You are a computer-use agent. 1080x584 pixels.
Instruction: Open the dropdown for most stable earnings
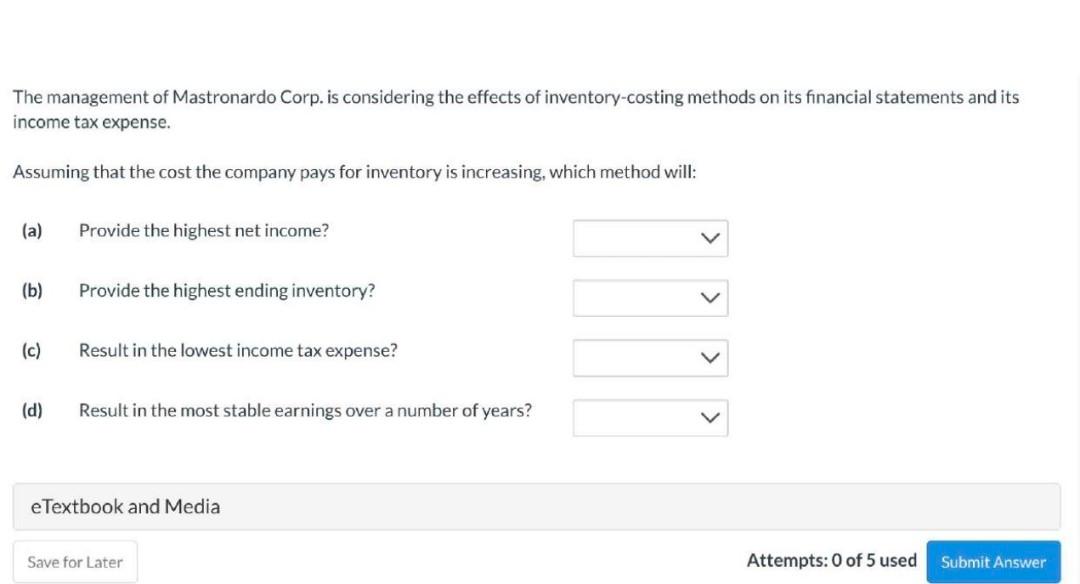(x=650, y=417)
